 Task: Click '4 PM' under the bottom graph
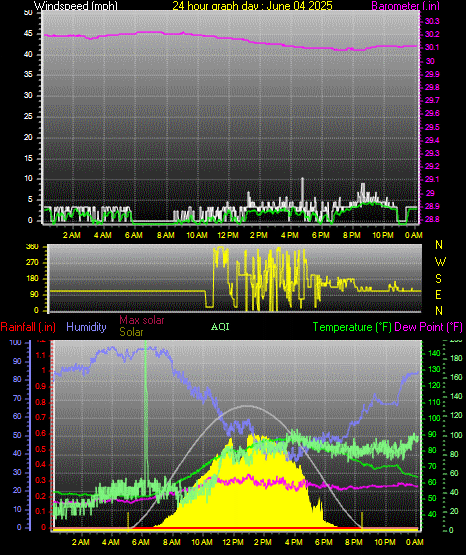point(294,542)
